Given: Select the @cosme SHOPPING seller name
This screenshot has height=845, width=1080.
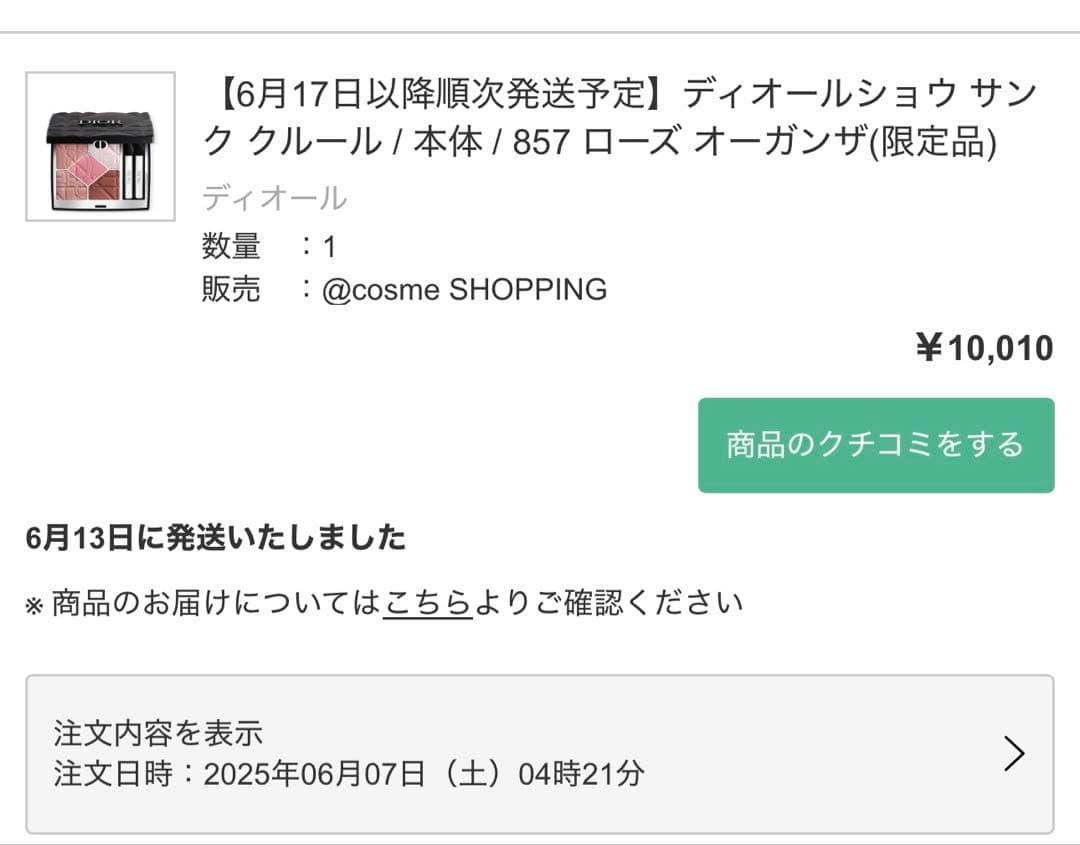Looking at the screenshot, I should pyautogui.click(x=464, y=290).
